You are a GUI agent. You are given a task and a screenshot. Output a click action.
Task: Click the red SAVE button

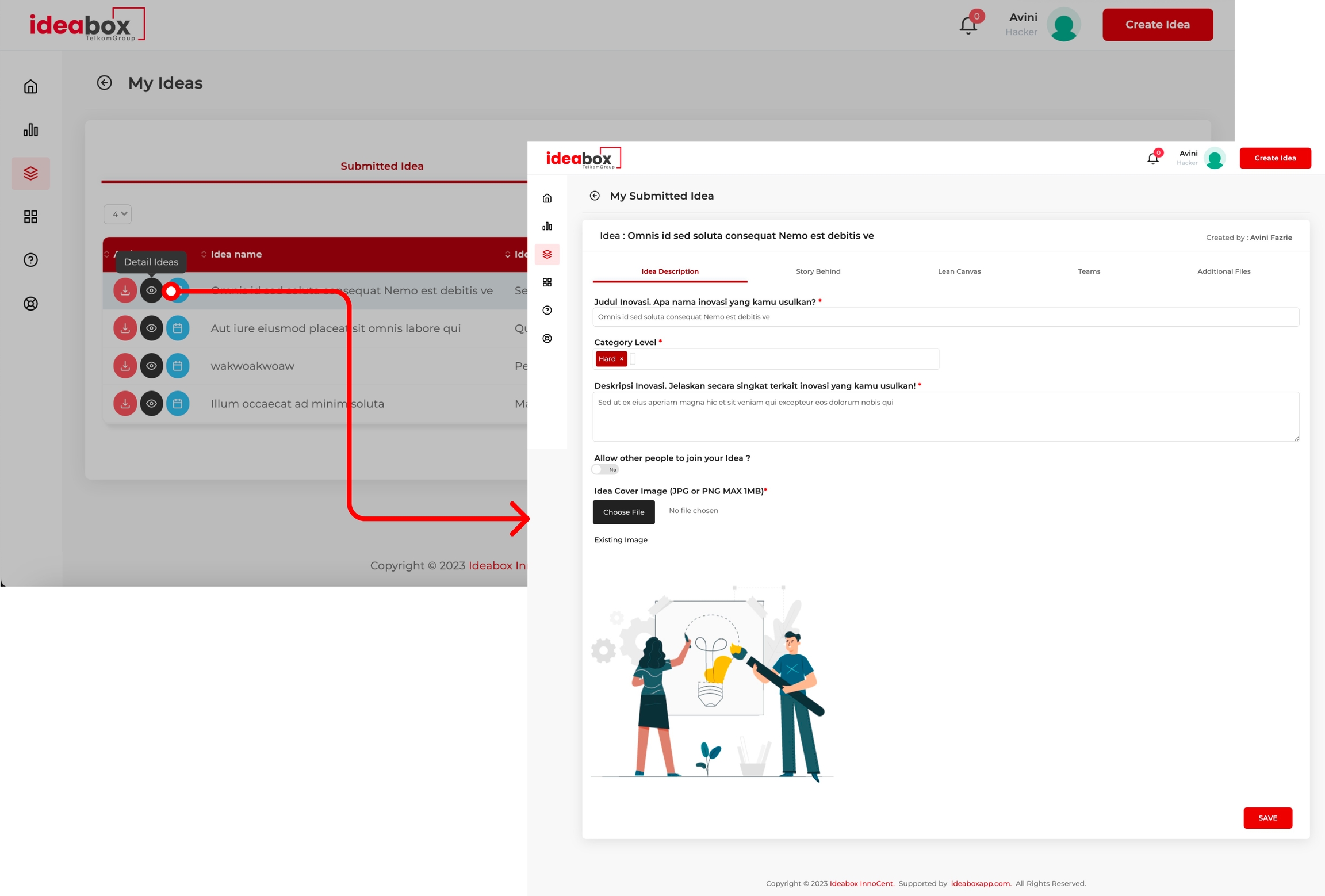(x=1267, y=818)
